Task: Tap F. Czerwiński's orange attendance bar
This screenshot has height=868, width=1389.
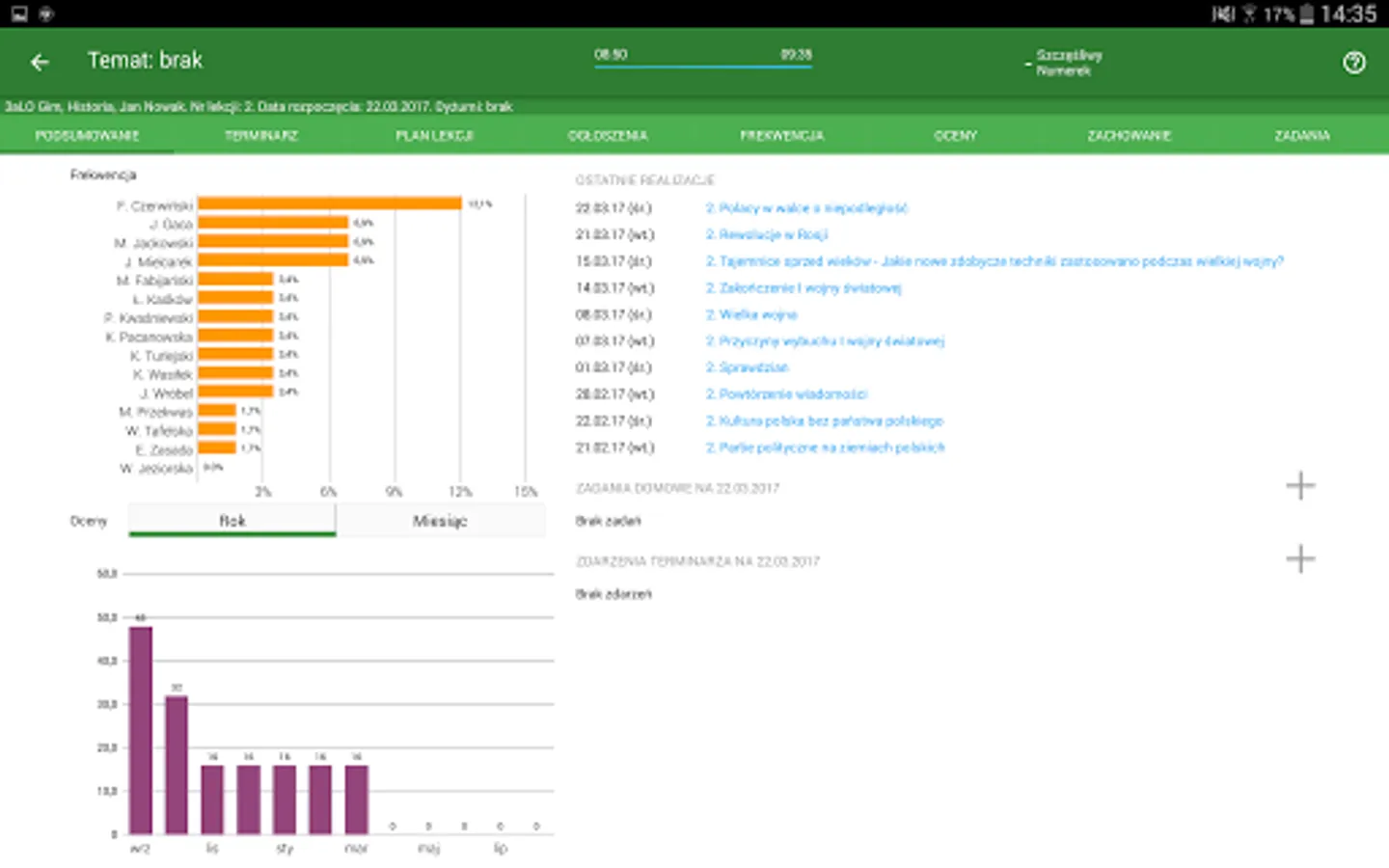Action: point(329,203)
